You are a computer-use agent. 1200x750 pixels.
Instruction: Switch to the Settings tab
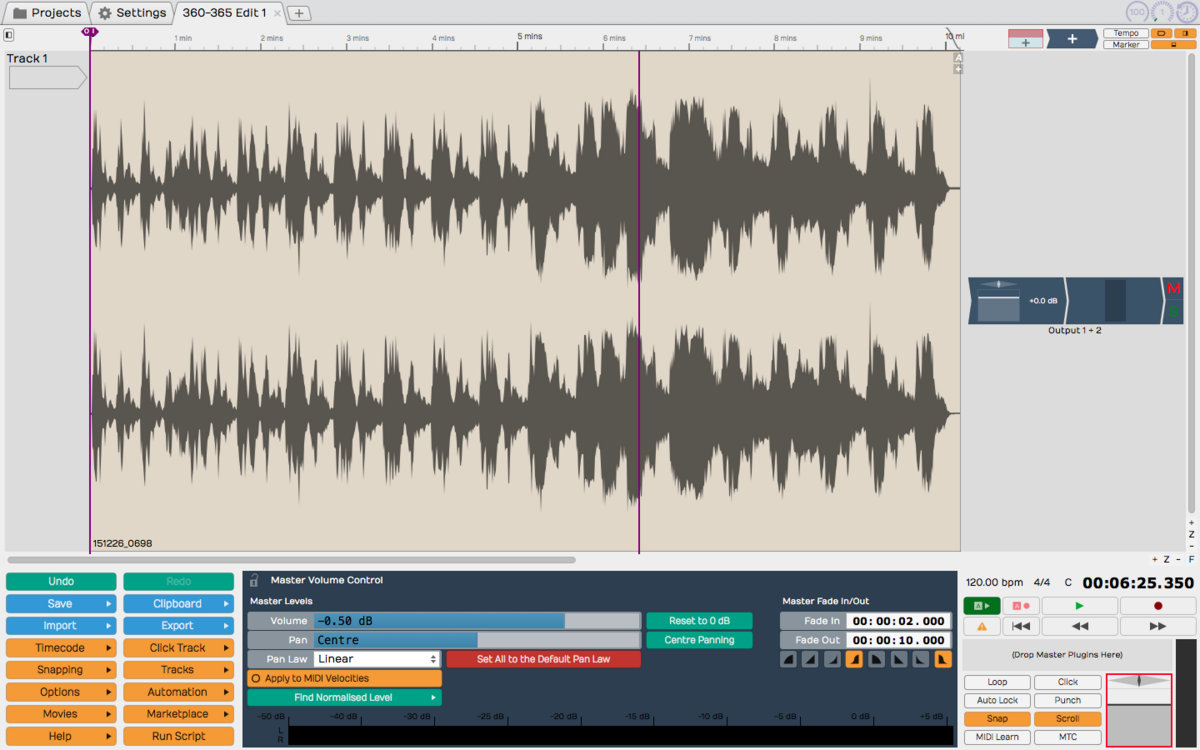click(132, 13)
